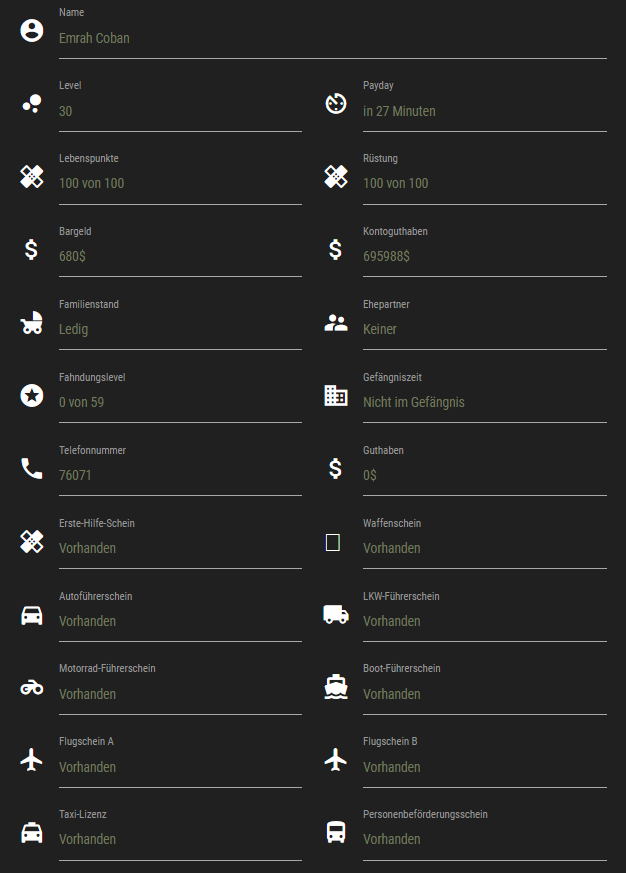This screenshot has width=626, height=873.
Task: Click the motorcycle icon for Motorrad-Führerschein
Action: click(32, 687)
